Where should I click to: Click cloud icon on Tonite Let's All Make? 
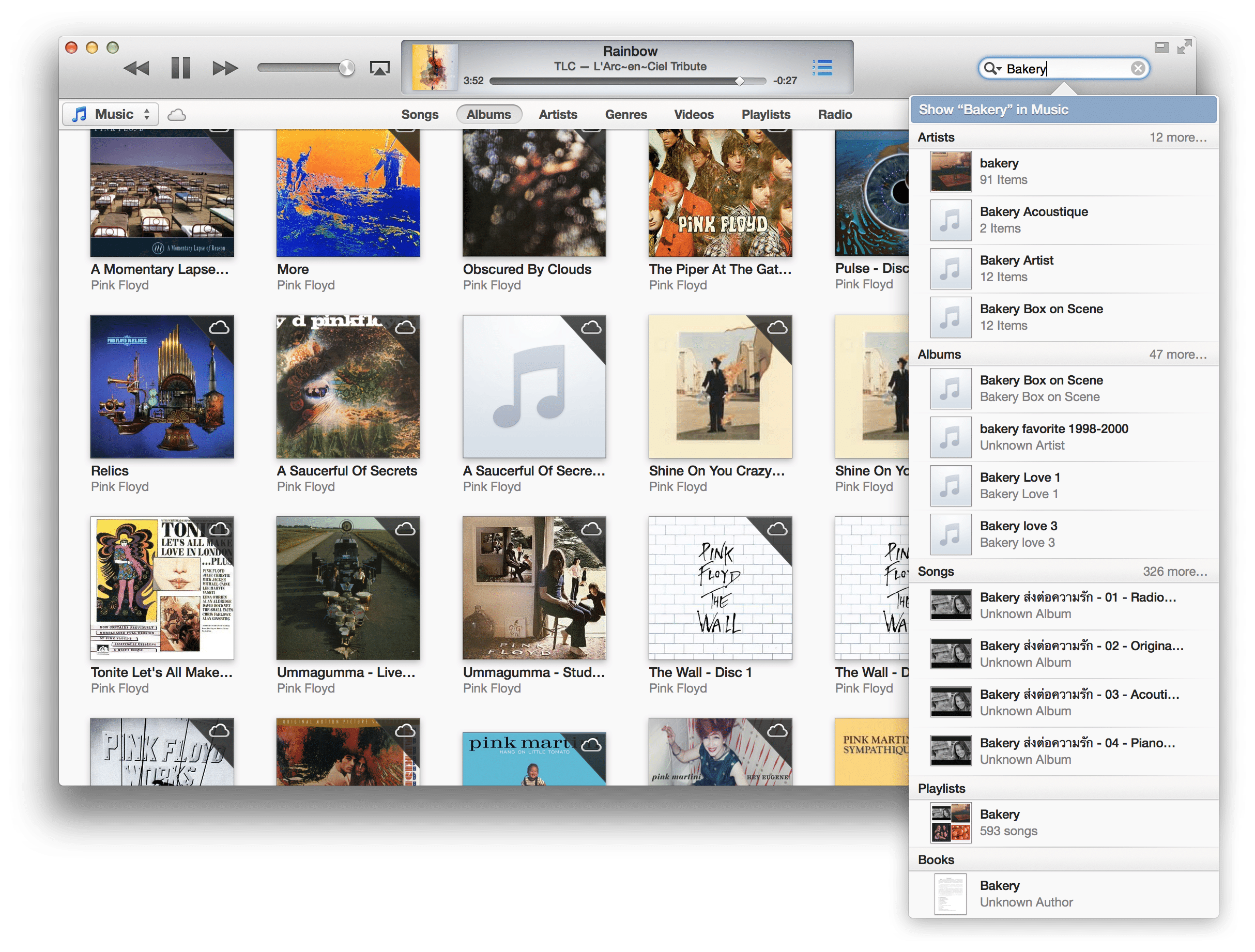220,529
